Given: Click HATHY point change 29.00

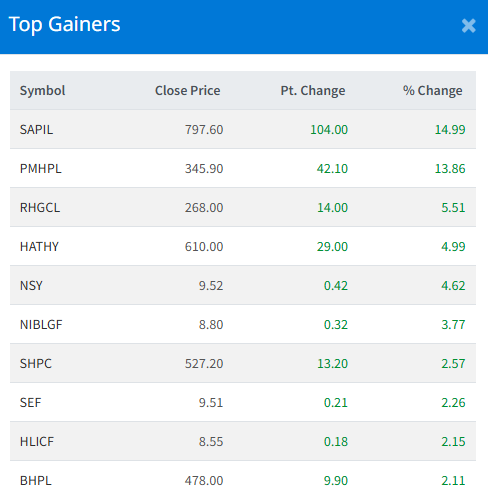Looking at the screenshot, I should [332, 246].
